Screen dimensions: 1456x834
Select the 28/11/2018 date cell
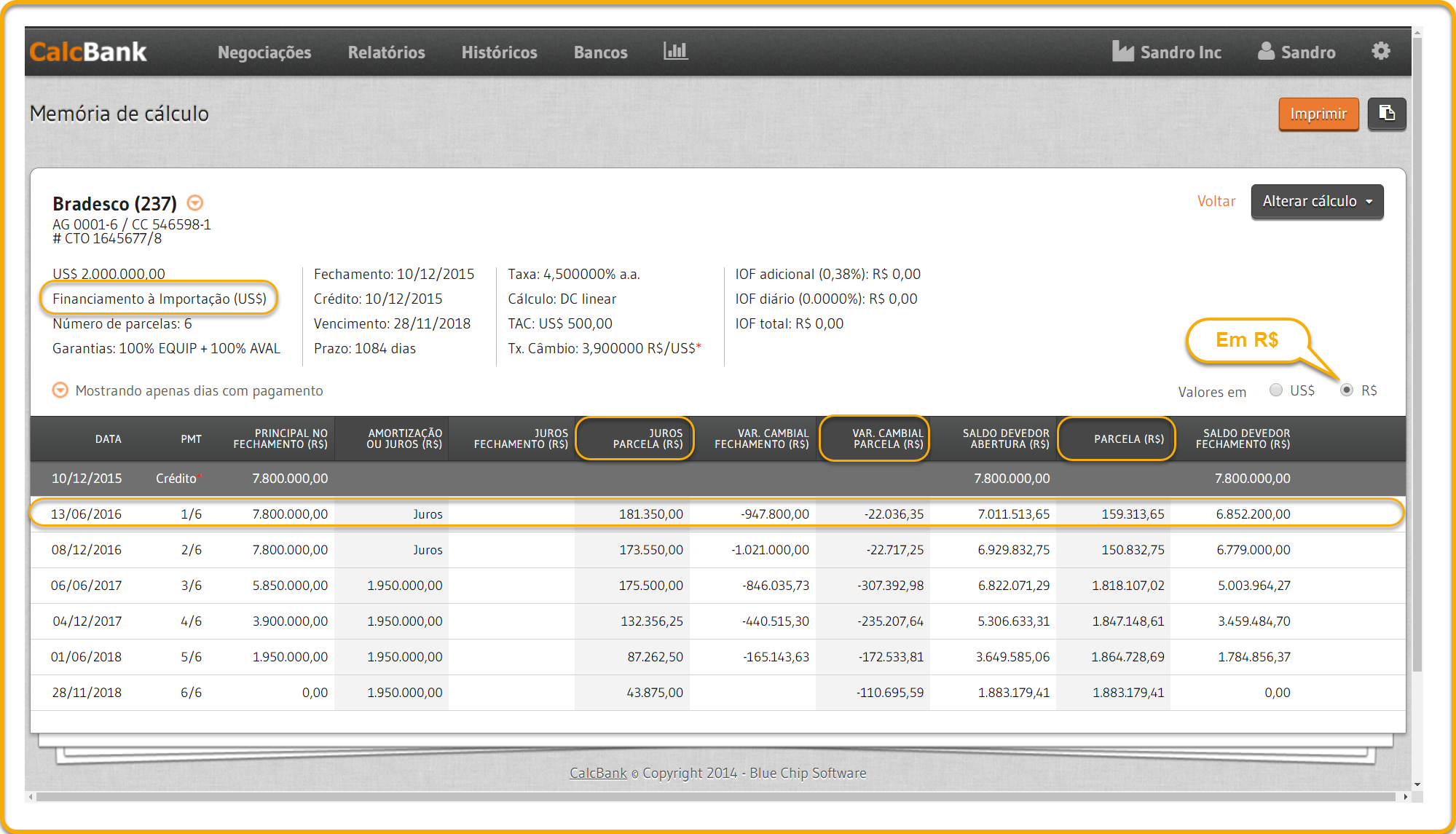(x=87, y=692)
